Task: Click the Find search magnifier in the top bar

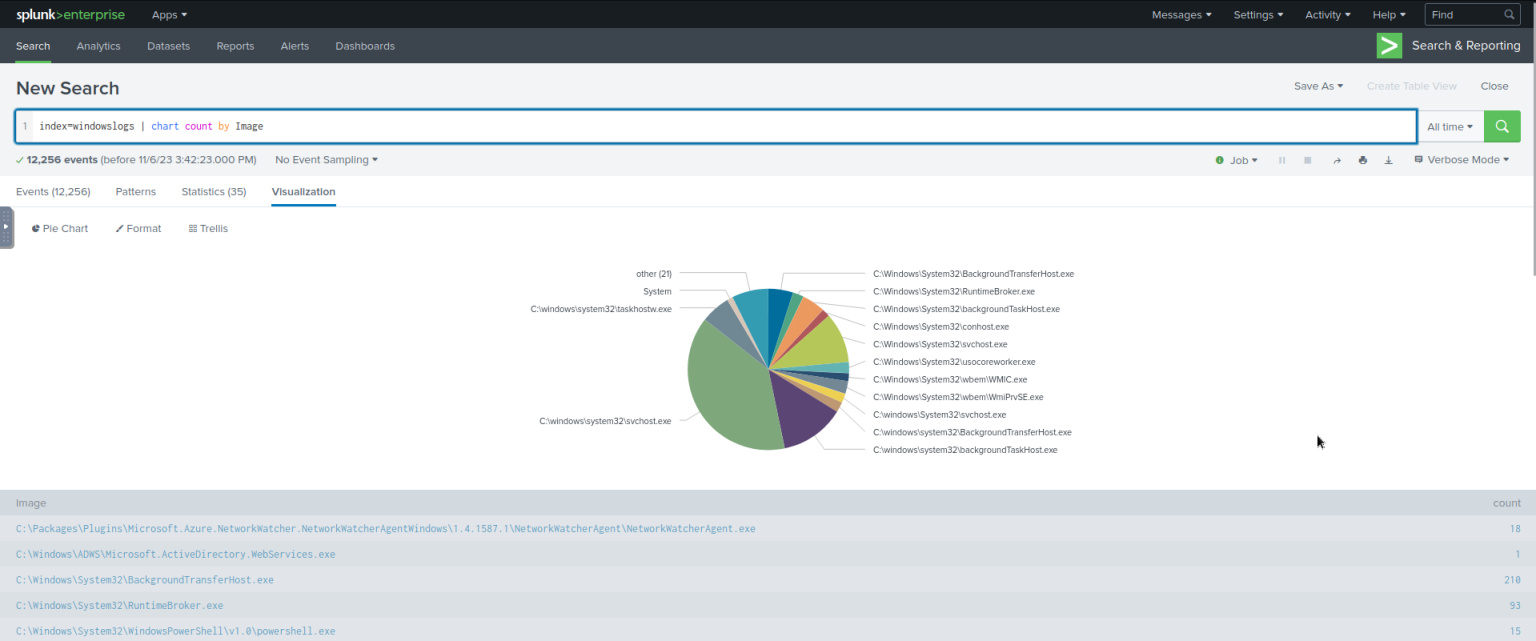Action: click(x=1509, y=14)
